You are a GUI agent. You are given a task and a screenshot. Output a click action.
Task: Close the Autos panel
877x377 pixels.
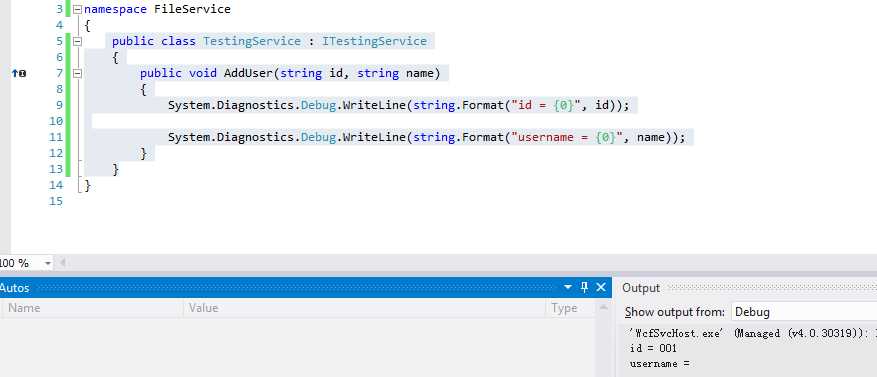(601, 288)
